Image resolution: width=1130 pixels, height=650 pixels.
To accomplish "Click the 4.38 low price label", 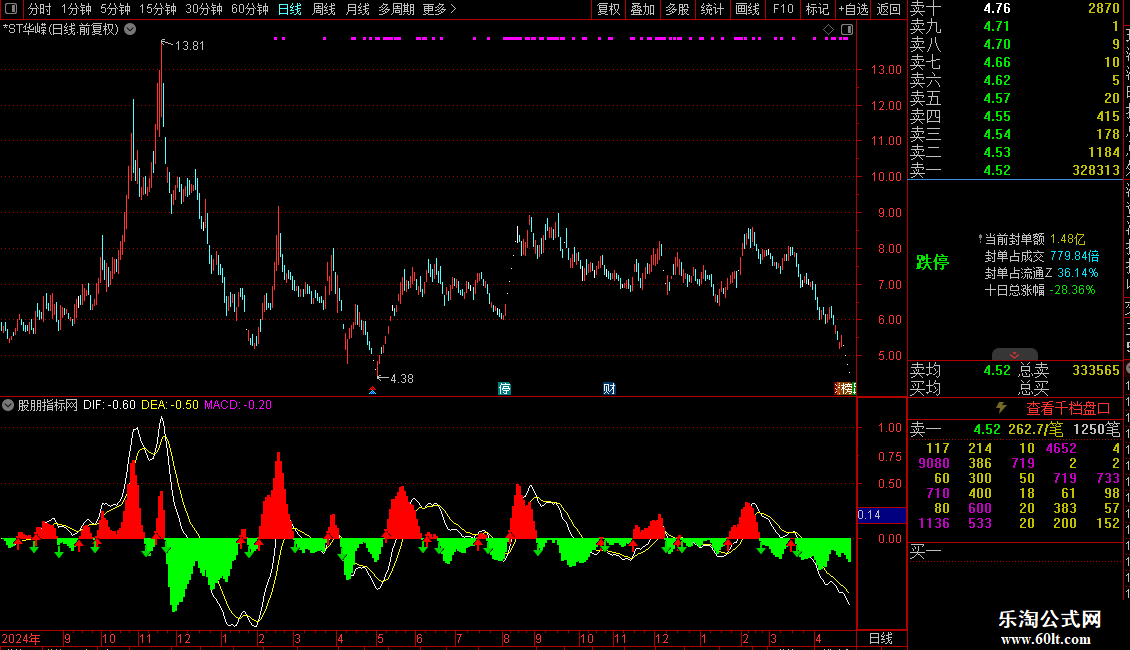I will click(401, 379).
